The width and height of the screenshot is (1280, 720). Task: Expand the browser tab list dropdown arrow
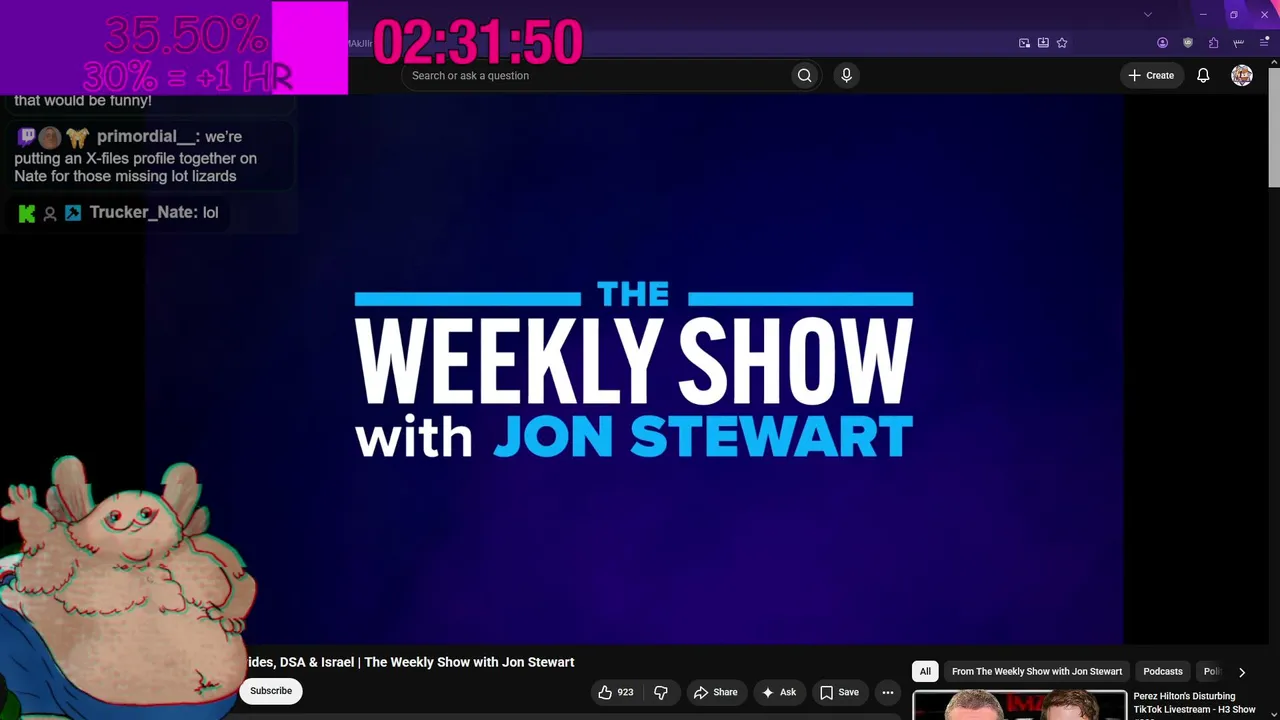click(1147, 14)
